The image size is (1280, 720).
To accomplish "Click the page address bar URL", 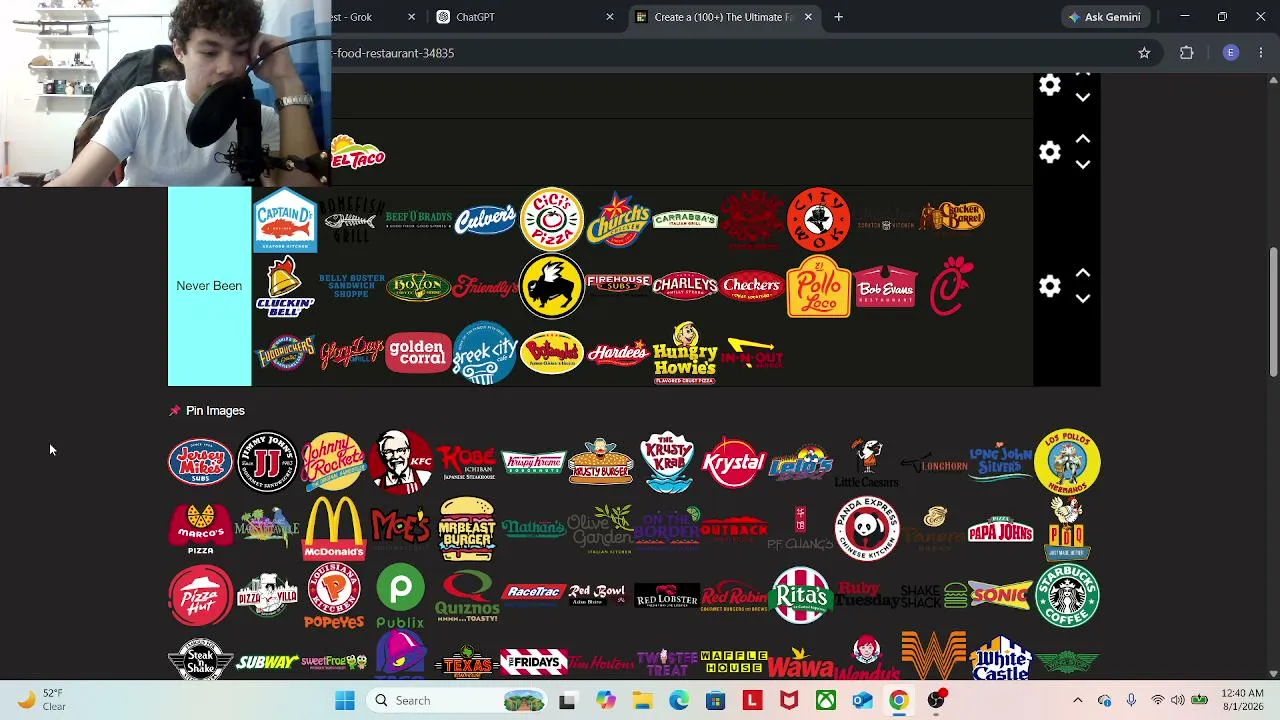I will (393, 53).
